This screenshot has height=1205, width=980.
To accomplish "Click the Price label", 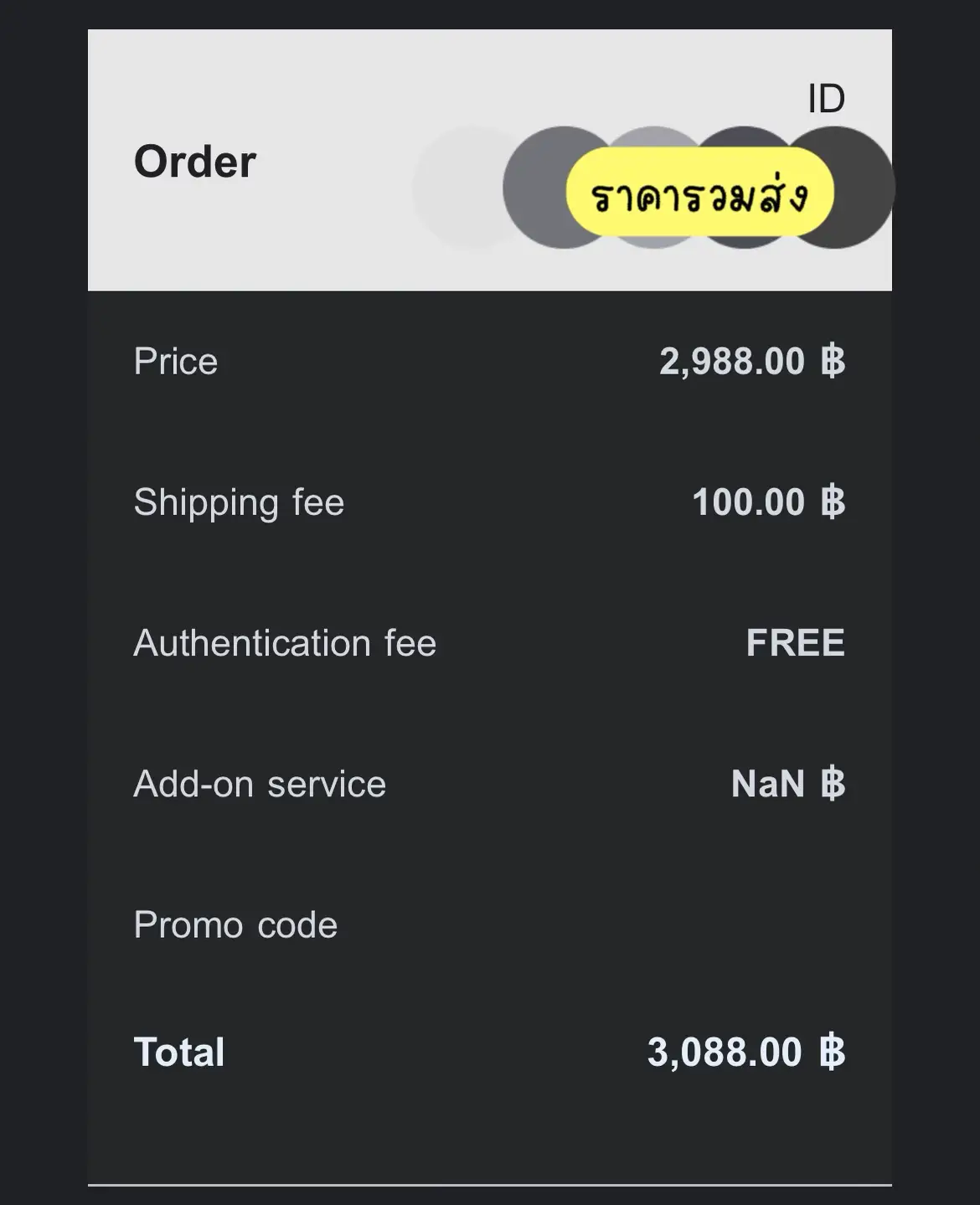I will coord(176,362).
